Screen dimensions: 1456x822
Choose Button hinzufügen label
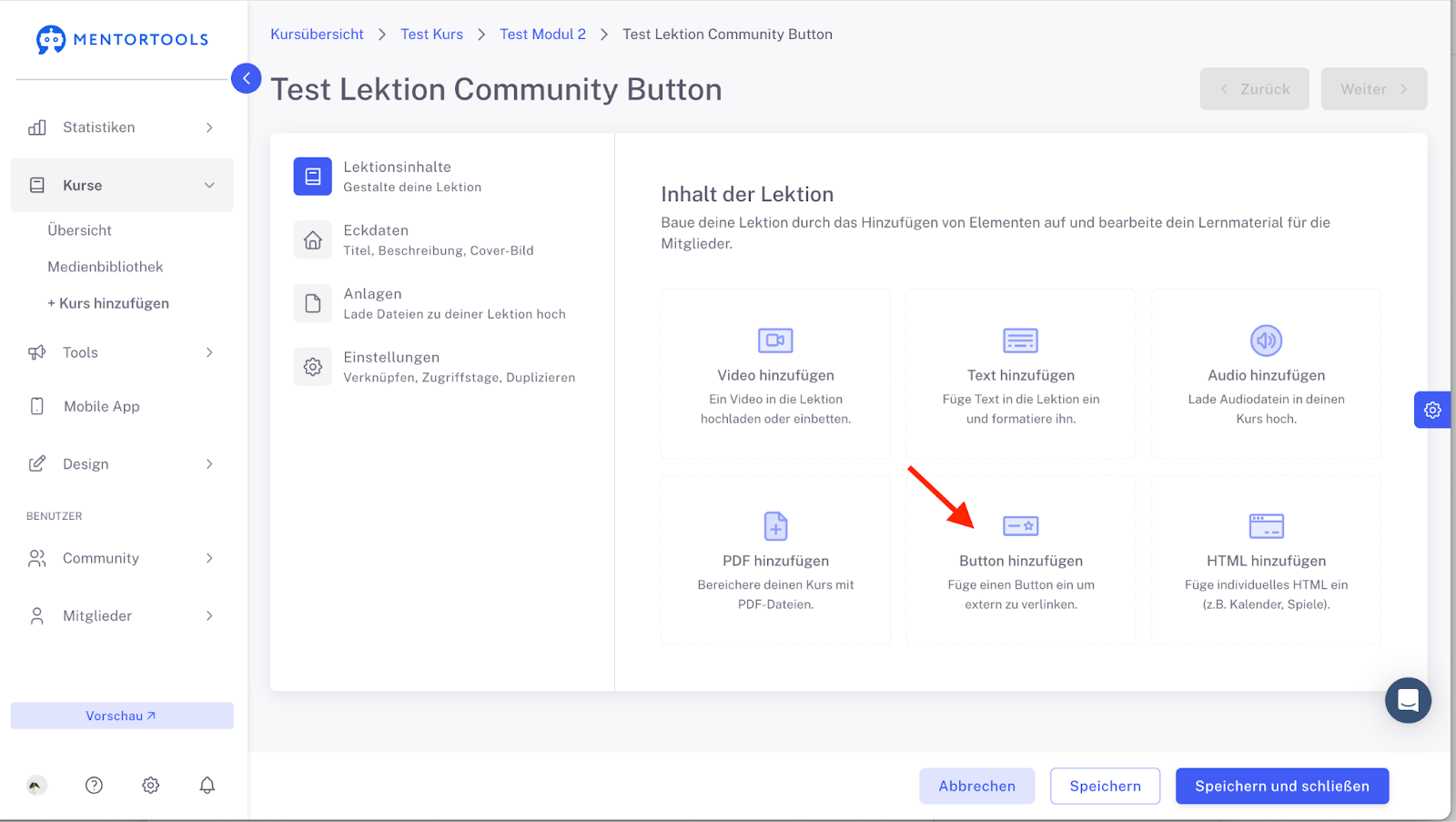coord(1020,561)
